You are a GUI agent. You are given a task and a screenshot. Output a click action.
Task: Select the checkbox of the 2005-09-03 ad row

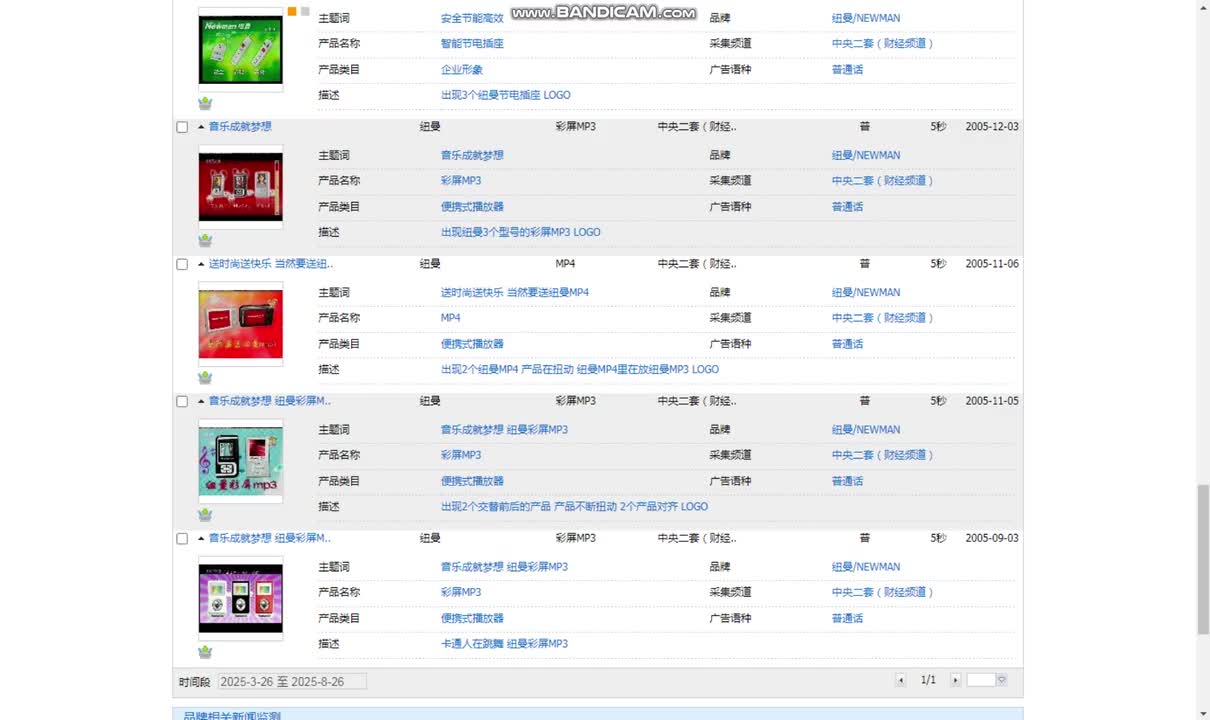[x=182, y=538]
